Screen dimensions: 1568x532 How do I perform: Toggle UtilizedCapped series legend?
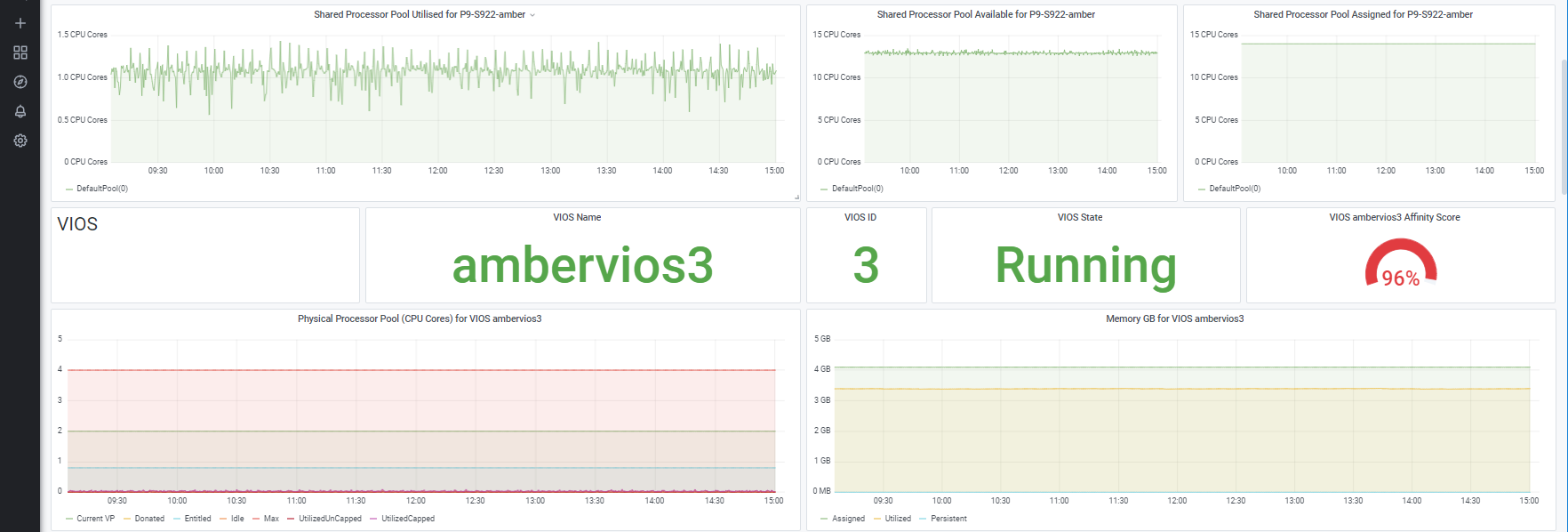(408, 519)
